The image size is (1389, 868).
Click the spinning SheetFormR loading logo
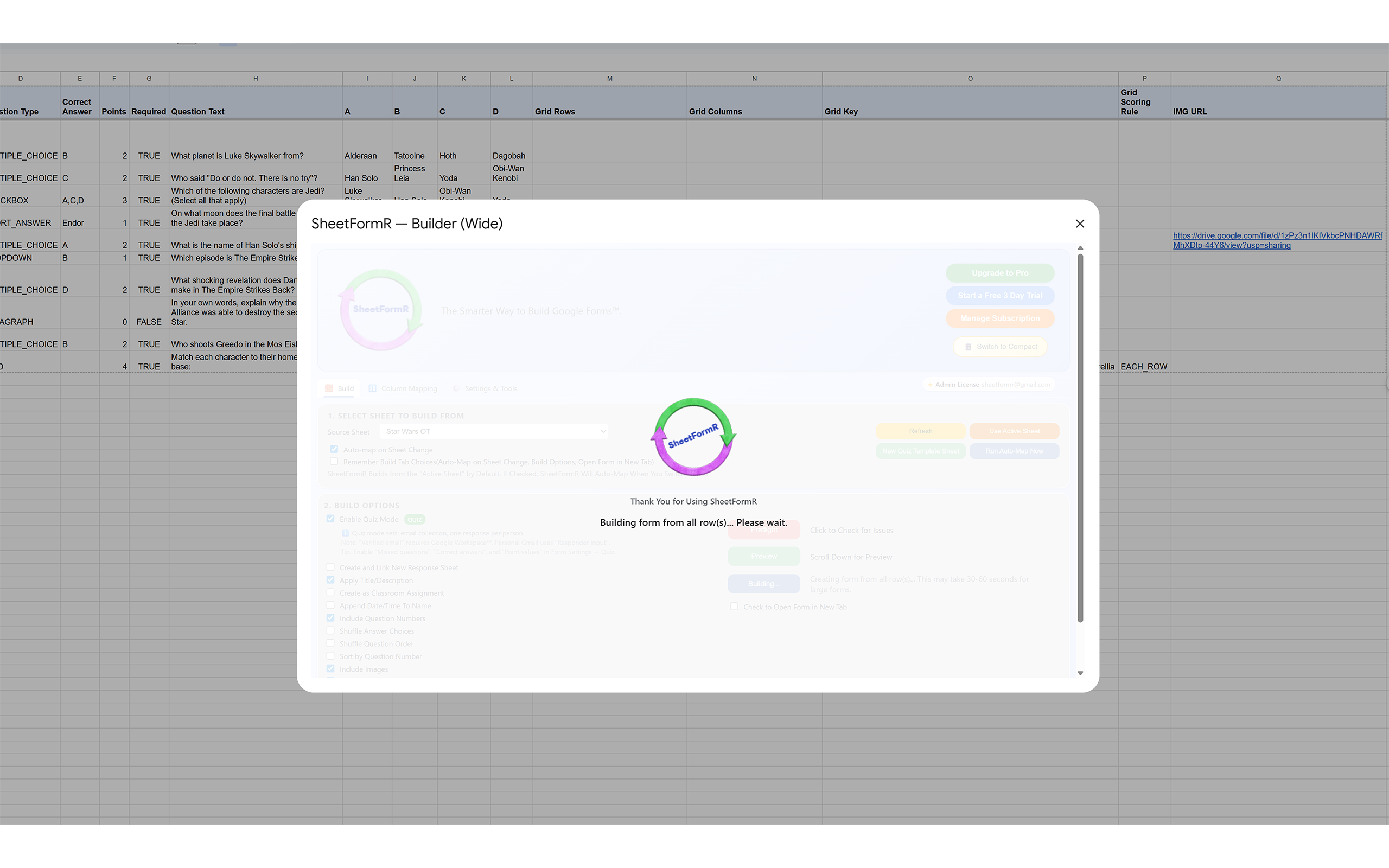tap(693, 436)
